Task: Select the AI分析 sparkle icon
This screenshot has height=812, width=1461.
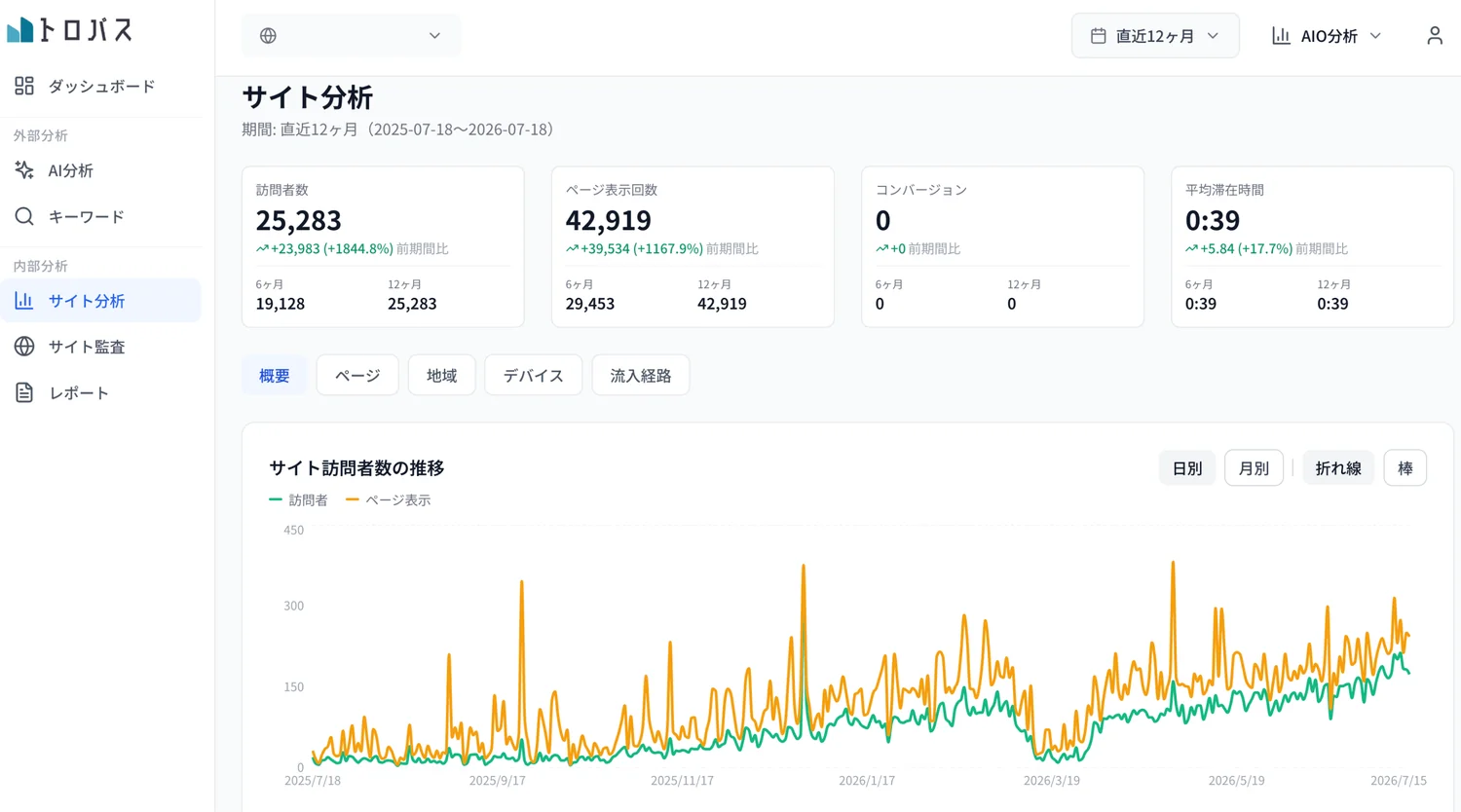Action: 24,170
